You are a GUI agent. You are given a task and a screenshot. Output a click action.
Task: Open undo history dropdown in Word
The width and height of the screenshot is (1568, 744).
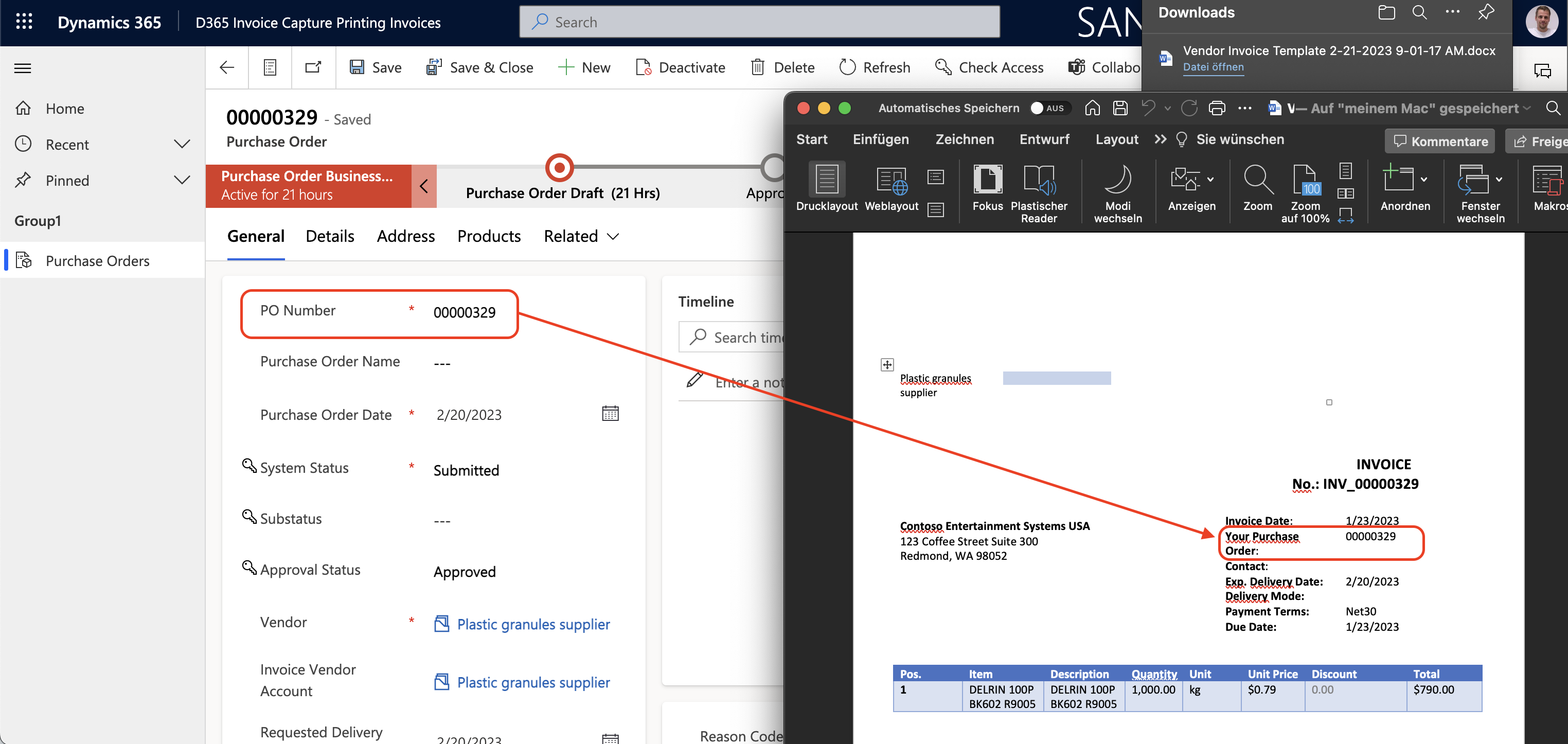point(1167,109)
